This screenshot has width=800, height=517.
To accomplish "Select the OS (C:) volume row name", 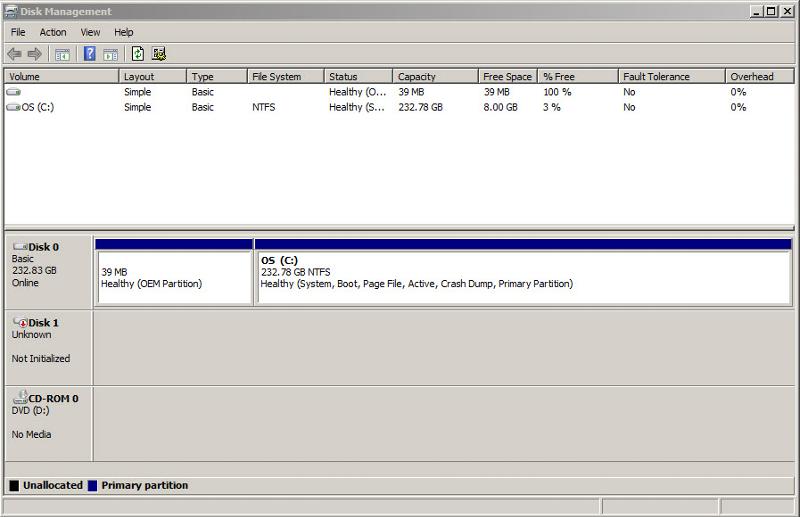I will 38,107.
